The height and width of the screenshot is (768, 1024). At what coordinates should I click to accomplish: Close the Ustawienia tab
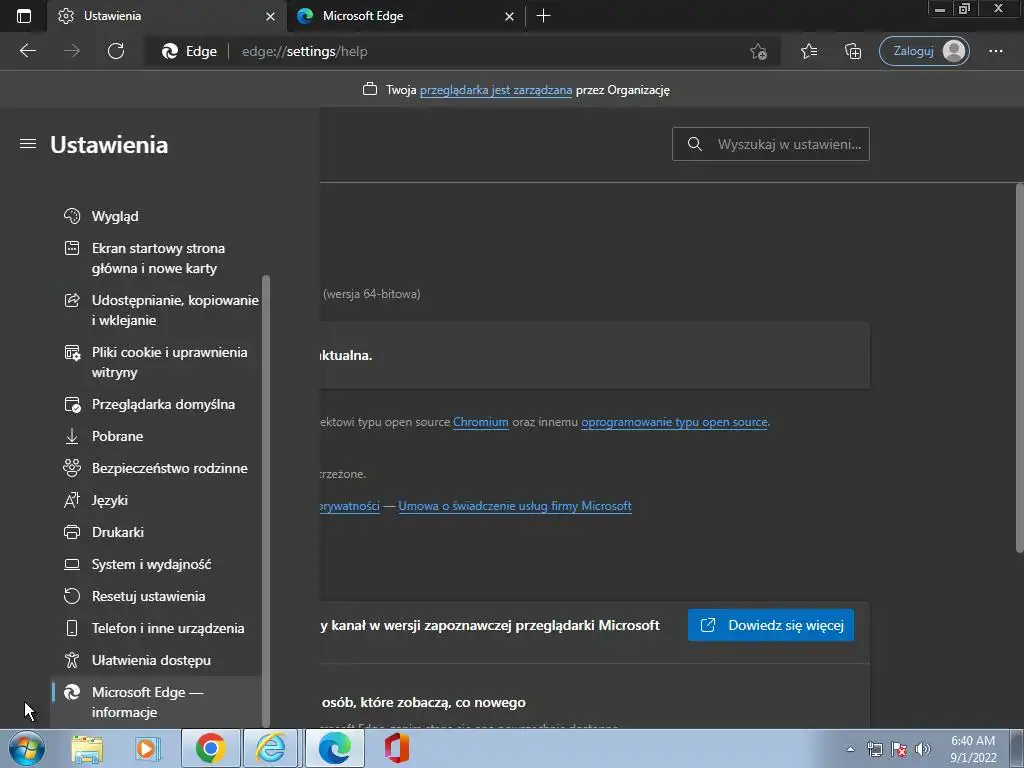tap(270, 16)
